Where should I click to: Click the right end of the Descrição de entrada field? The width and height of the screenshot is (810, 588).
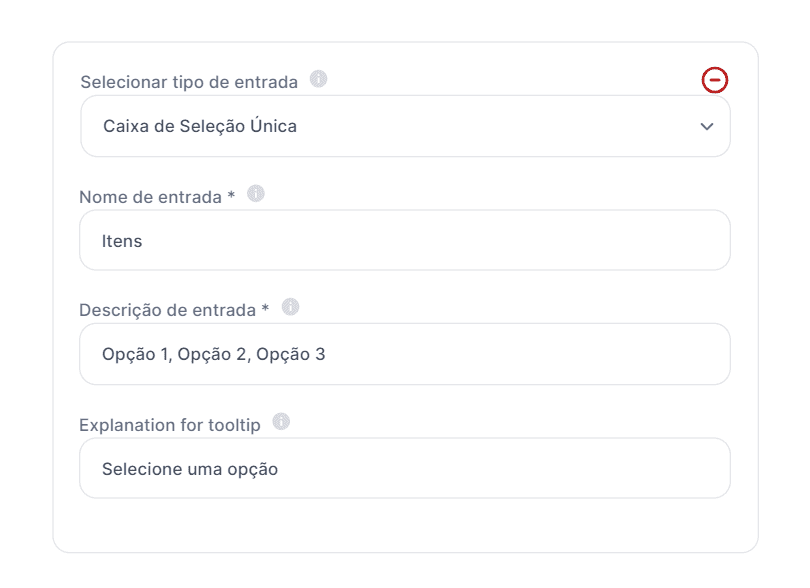(700, 354)
